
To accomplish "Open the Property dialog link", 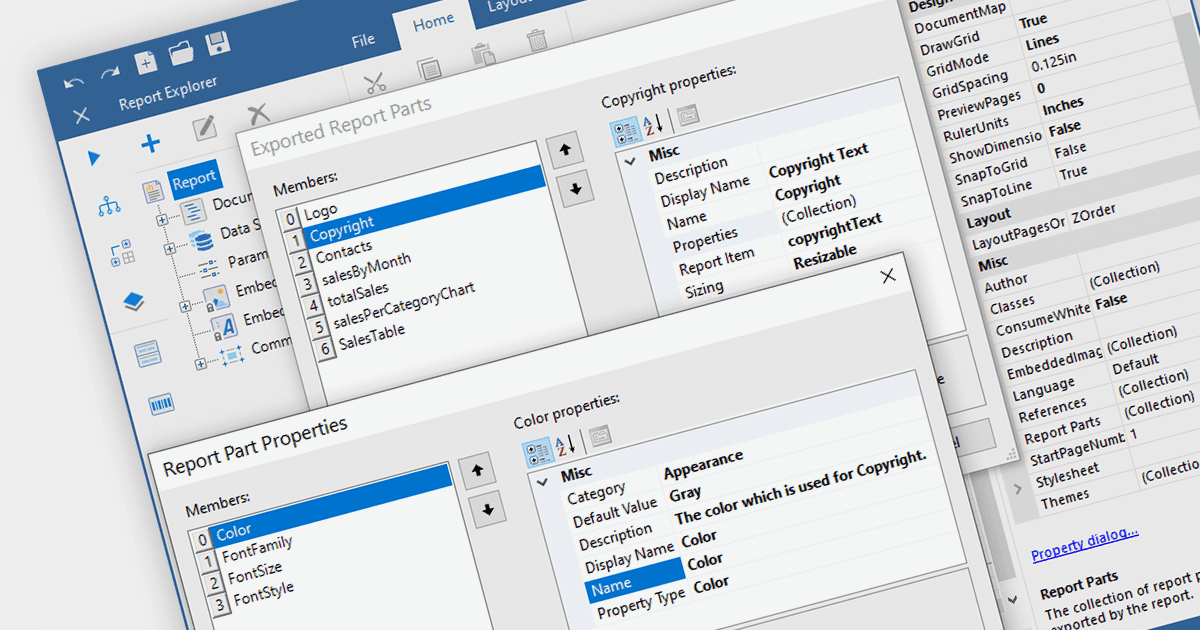I will 1084,546.
